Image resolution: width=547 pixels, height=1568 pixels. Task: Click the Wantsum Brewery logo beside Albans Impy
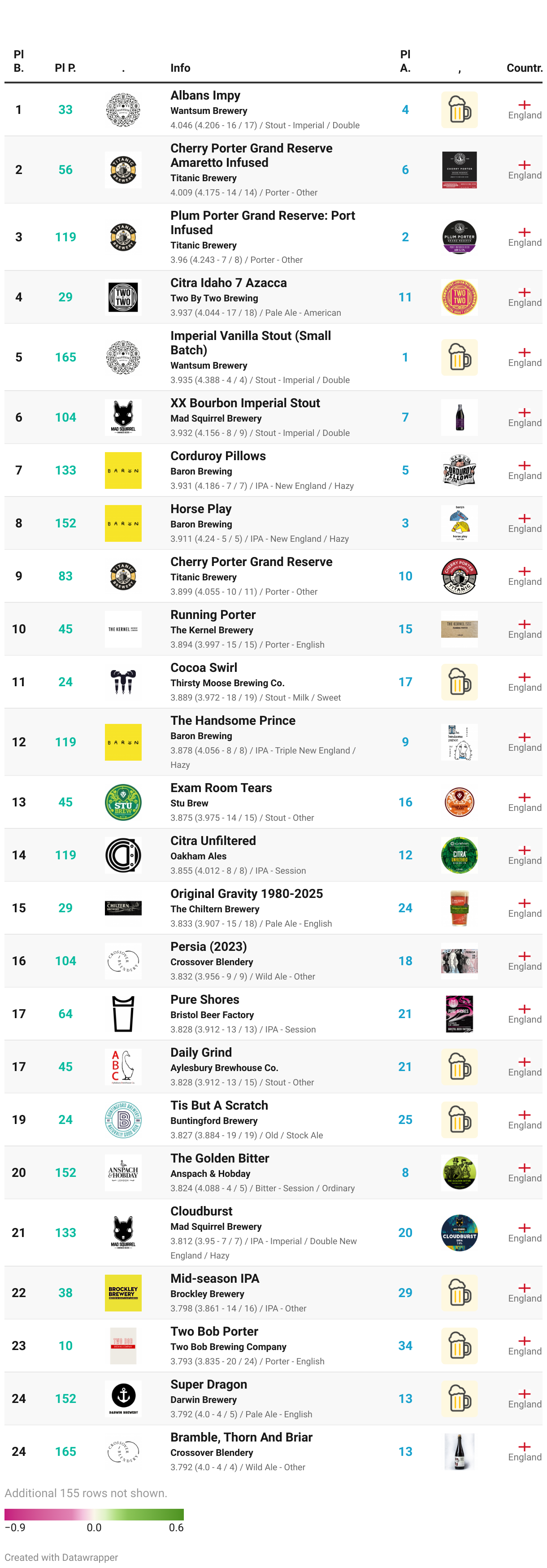click(x=123, y=109)
